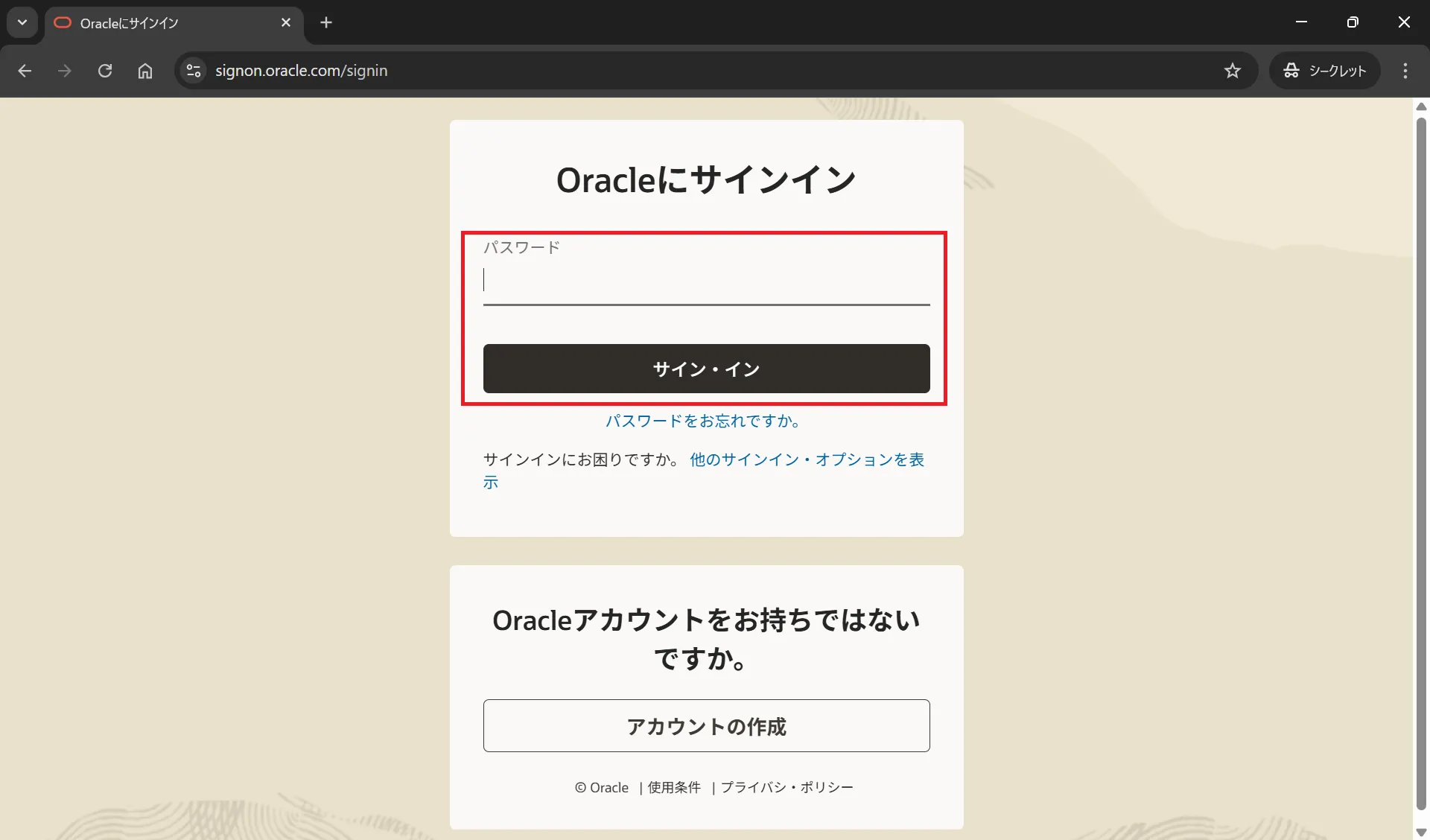View site information icon in address bar
Viewport: 1430px width, 840px height.
pos(194,71)
